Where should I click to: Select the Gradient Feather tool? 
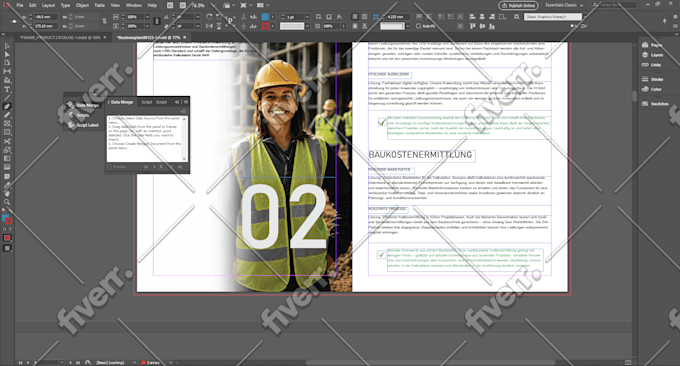pyautogui.click(x=7, y=167)
